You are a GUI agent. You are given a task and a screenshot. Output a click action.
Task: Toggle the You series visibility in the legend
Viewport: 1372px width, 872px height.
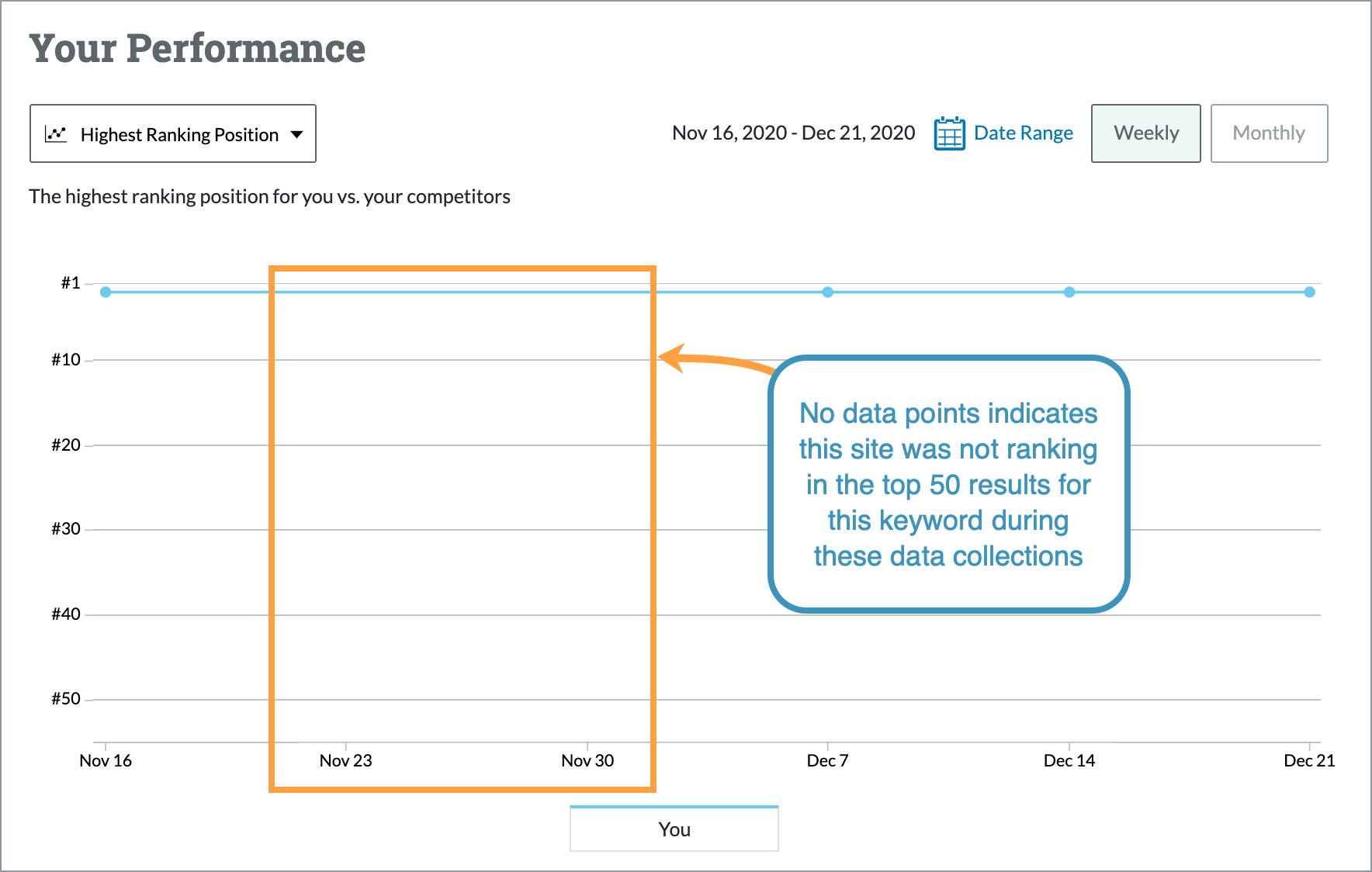coord(673,829)
